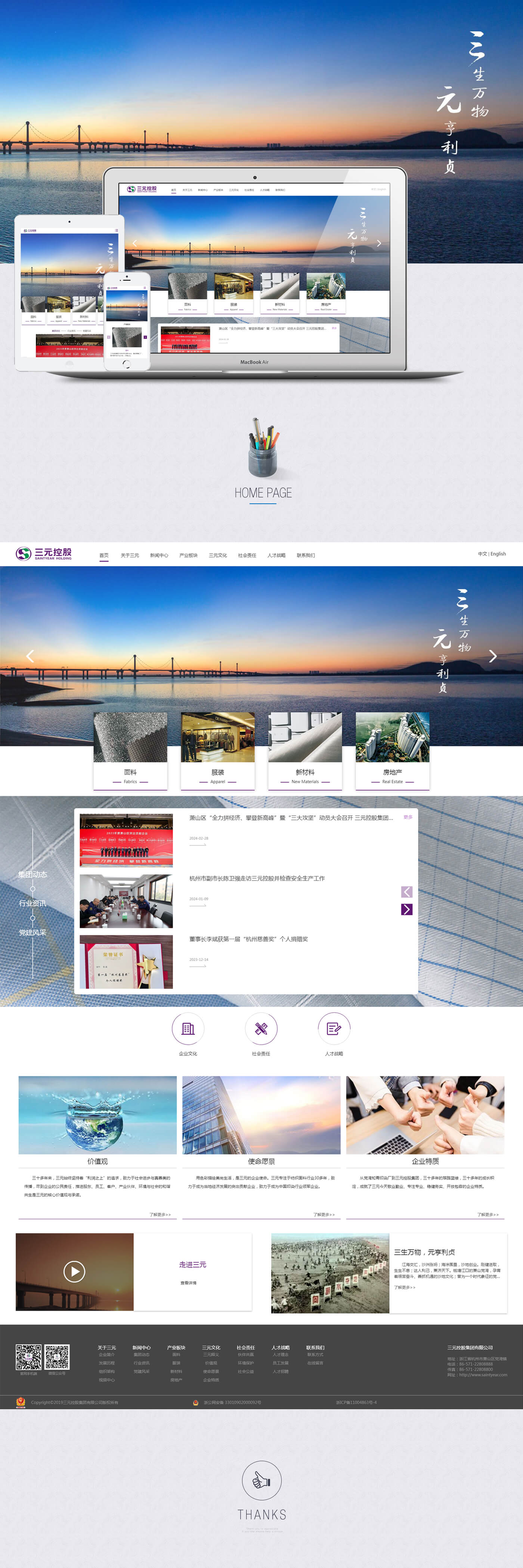Screen dimensions: 523x1568
Task: Select the 人才战略 notepad icon
Action: pyautogui.click(x=334, y=1029)
